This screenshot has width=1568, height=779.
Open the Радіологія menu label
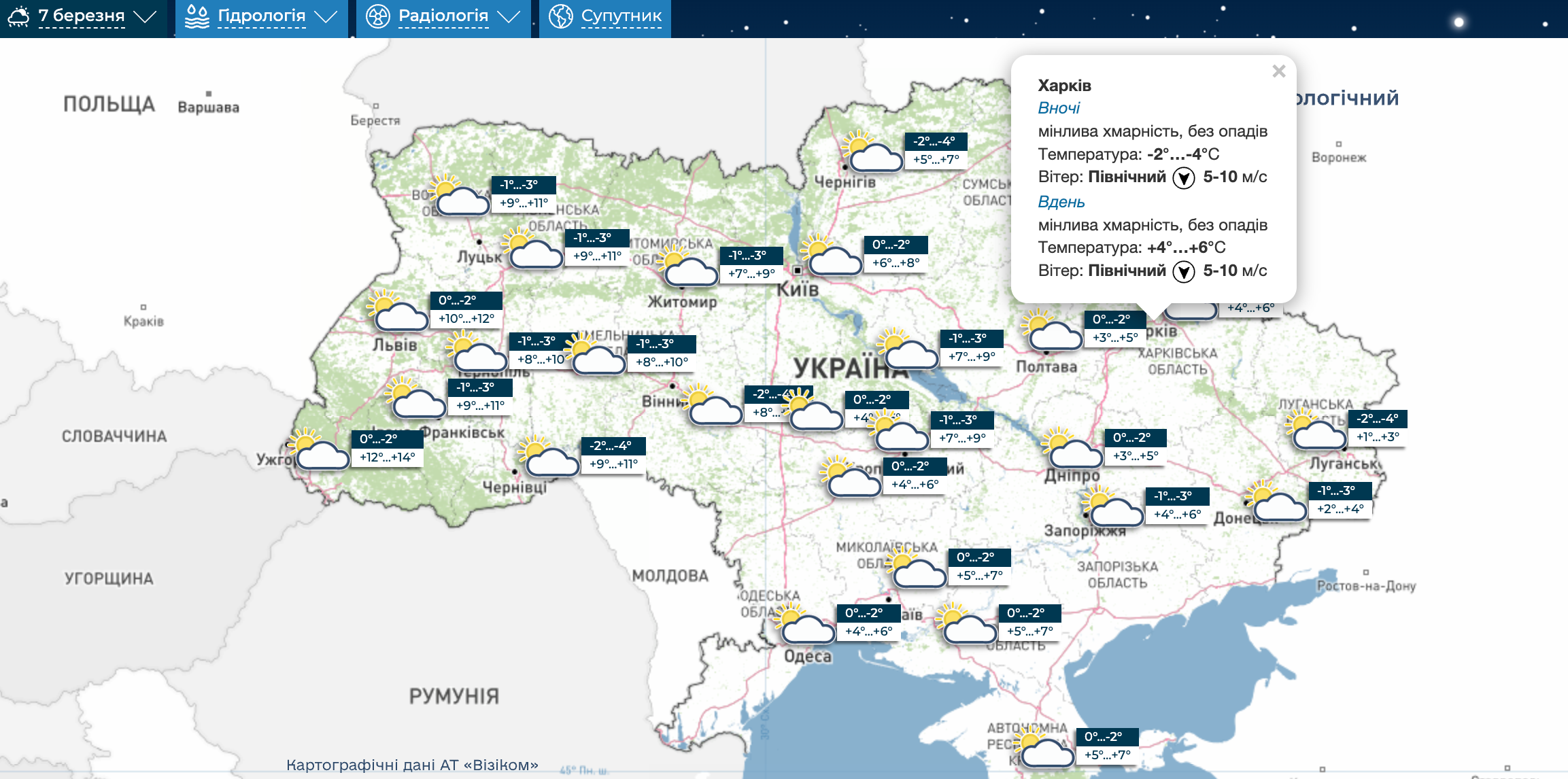(x=443, y=16)
